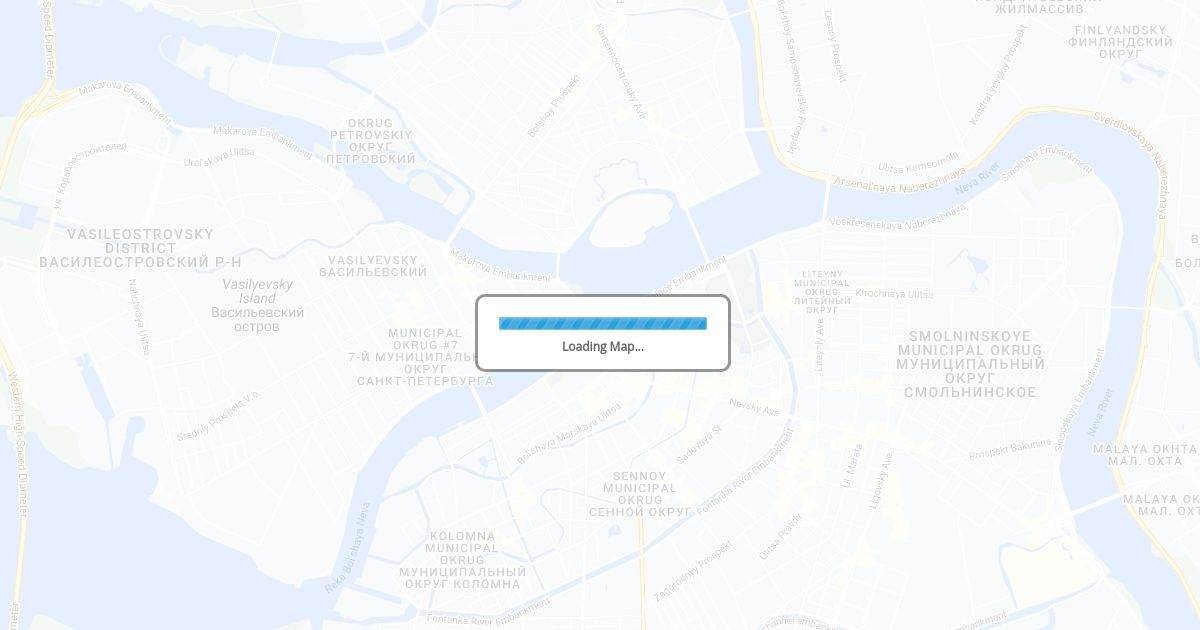
Task: Click the Sadovaya St street label
Action: 698,444
